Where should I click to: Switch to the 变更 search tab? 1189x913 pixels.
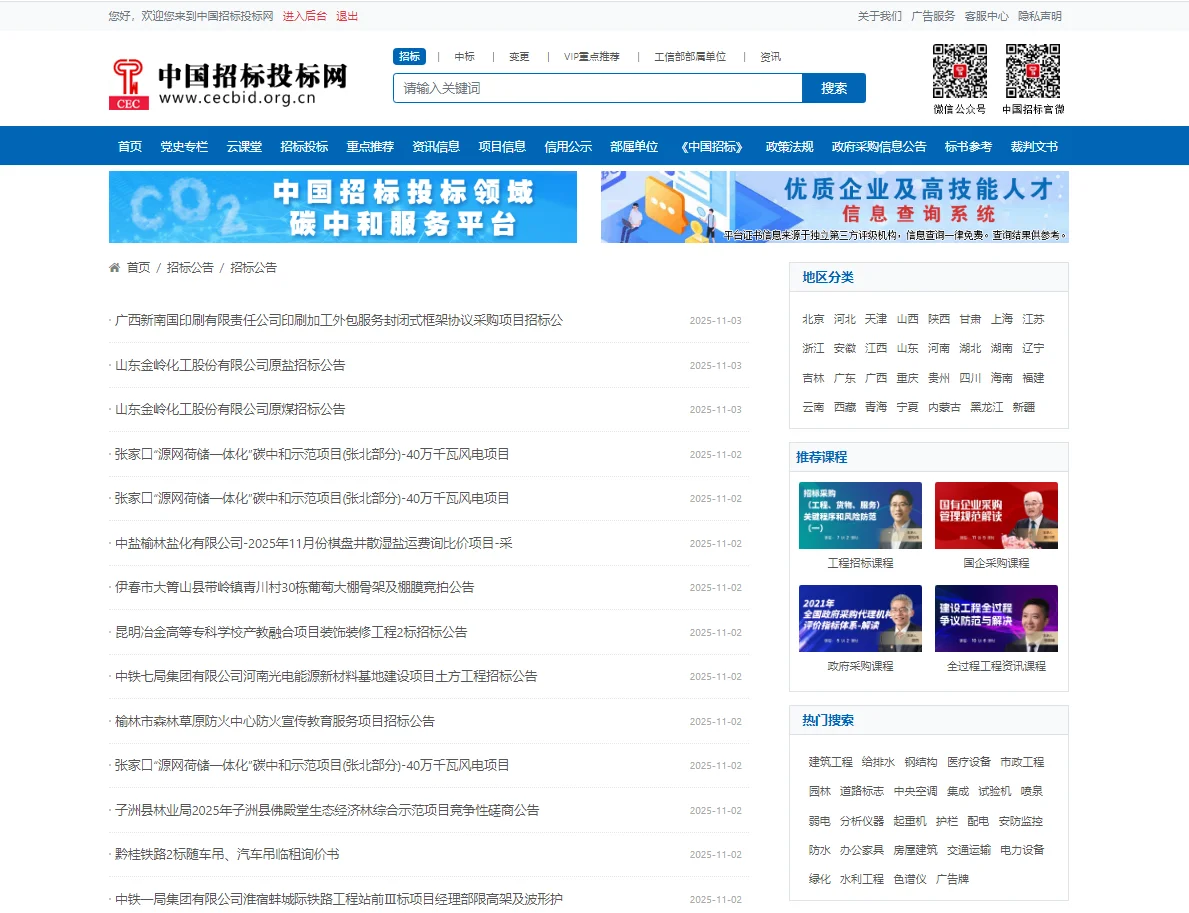point(519,57)
